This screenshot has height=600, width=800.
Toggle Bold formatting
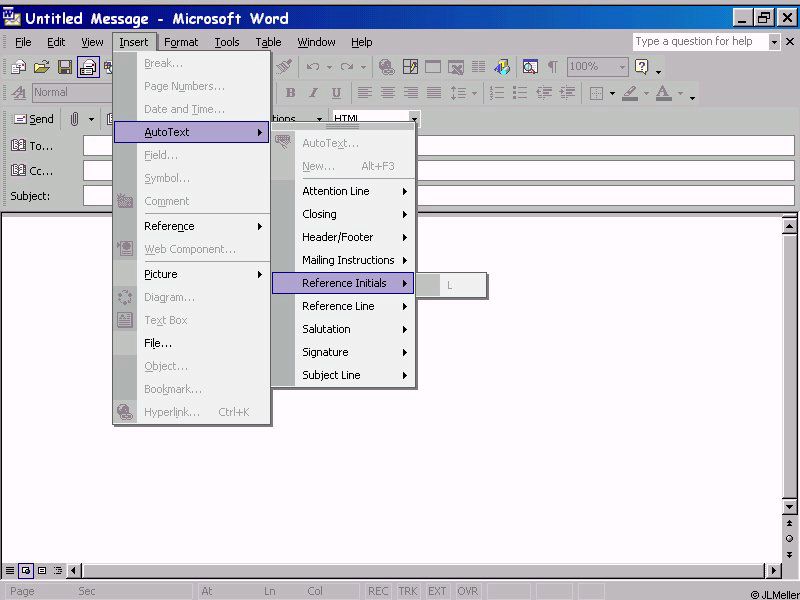point(290,93)
